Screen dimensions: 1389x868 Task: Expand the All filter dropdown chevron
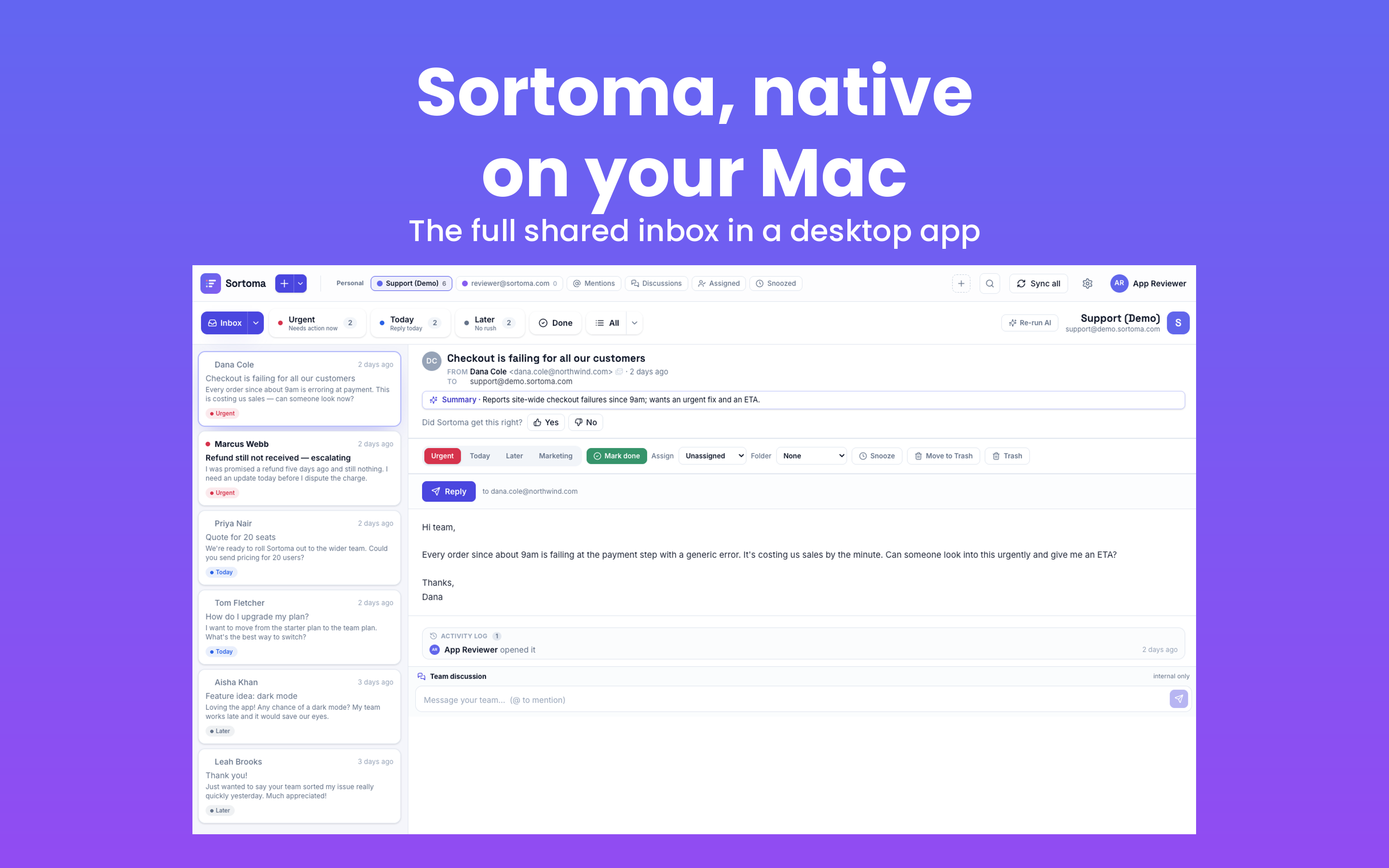point(635,323)
